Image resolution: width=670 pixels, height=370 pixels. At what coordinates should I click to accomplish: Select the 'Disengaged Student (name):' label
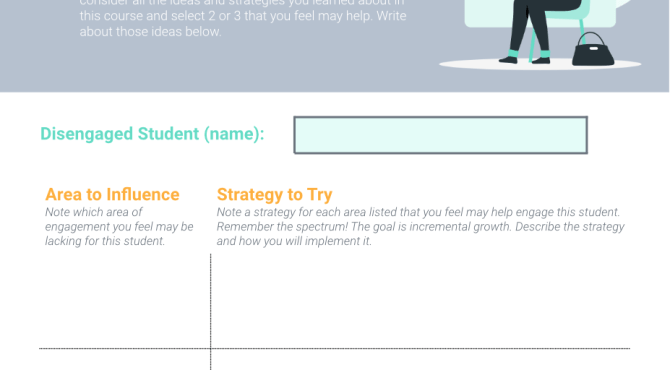[152, 134]
